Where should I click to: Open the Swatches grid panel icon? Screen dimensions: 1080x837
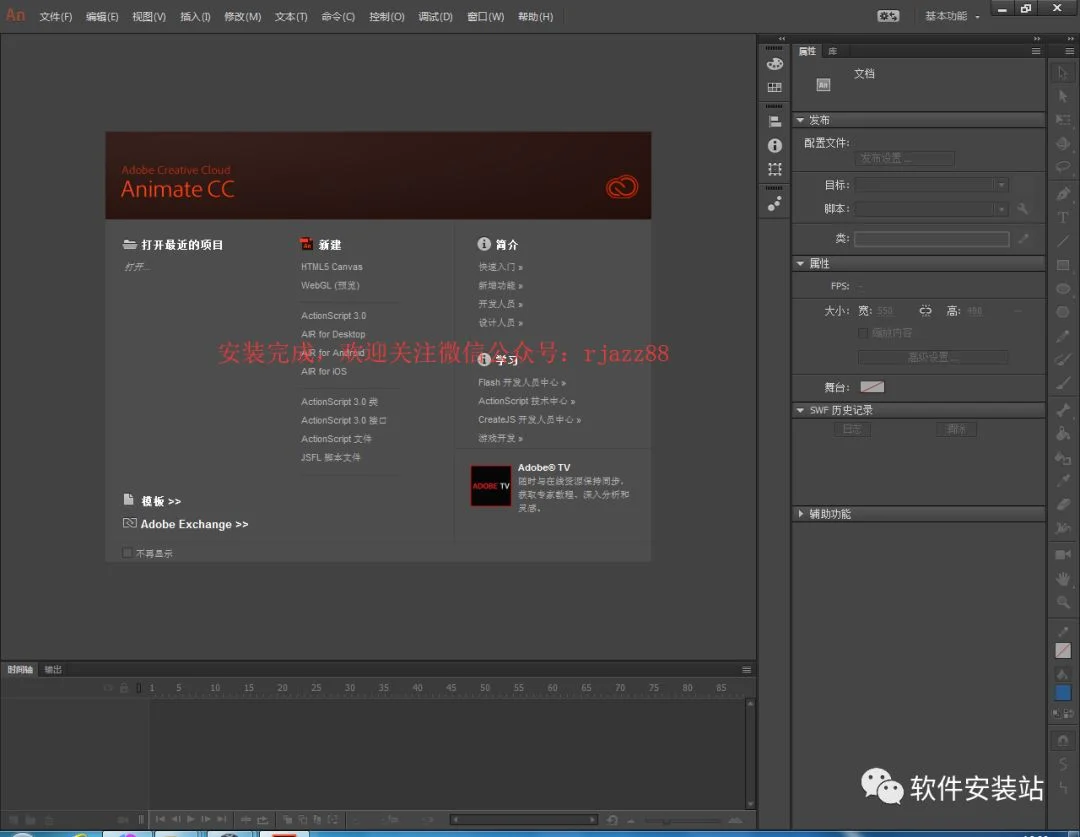pyautogui.click(x=775, y=87)
